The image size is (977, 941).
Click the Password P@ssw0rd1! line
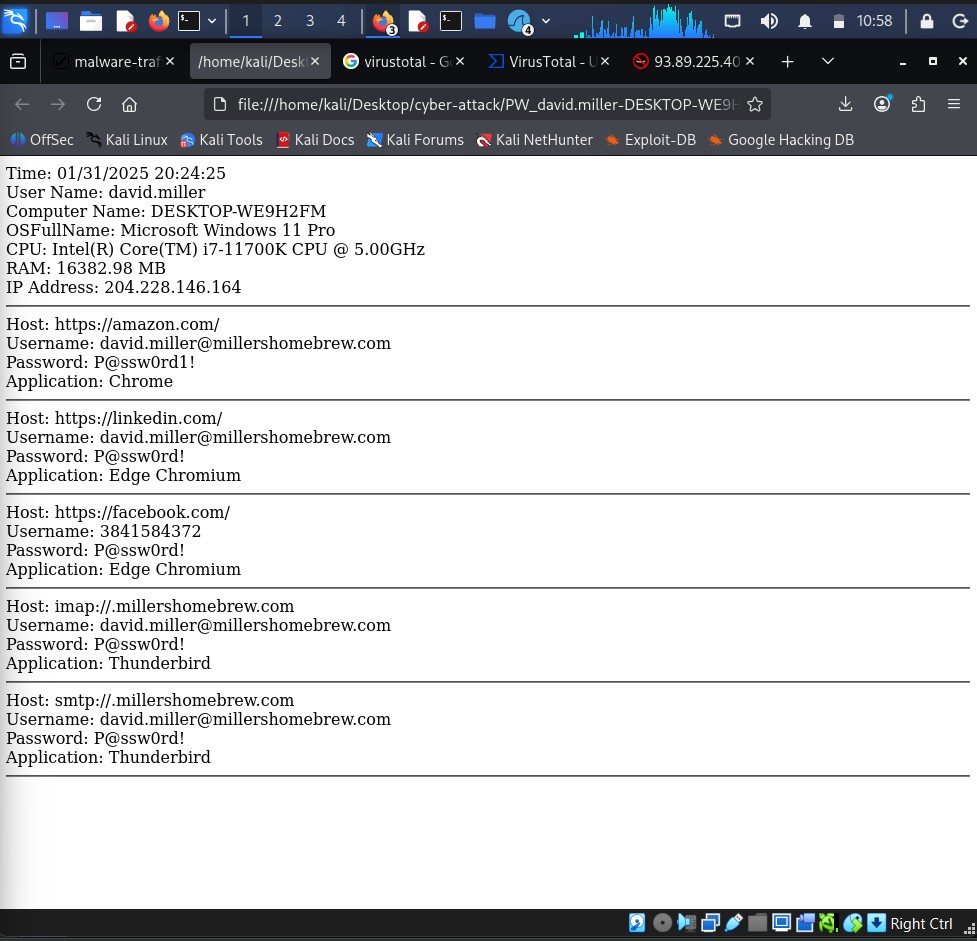[x=100, y=362]
